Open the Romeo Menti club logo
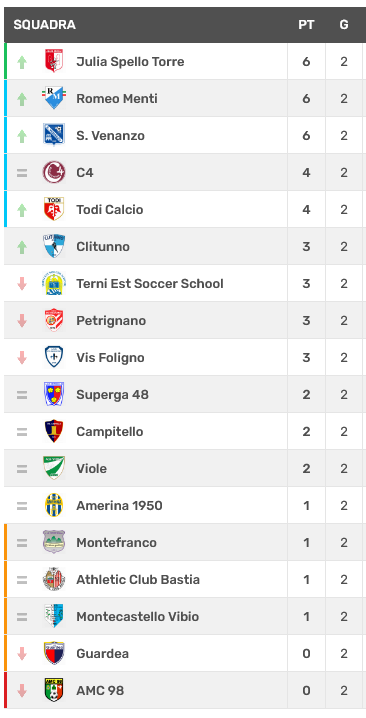The width and height of the screenshot is (366, 718). point(54,98)
